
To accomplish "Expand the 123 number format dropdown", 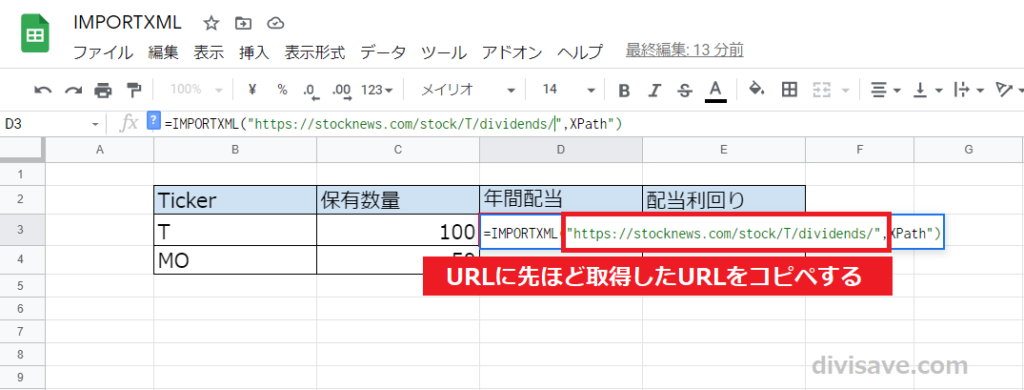I will point(377,90).
